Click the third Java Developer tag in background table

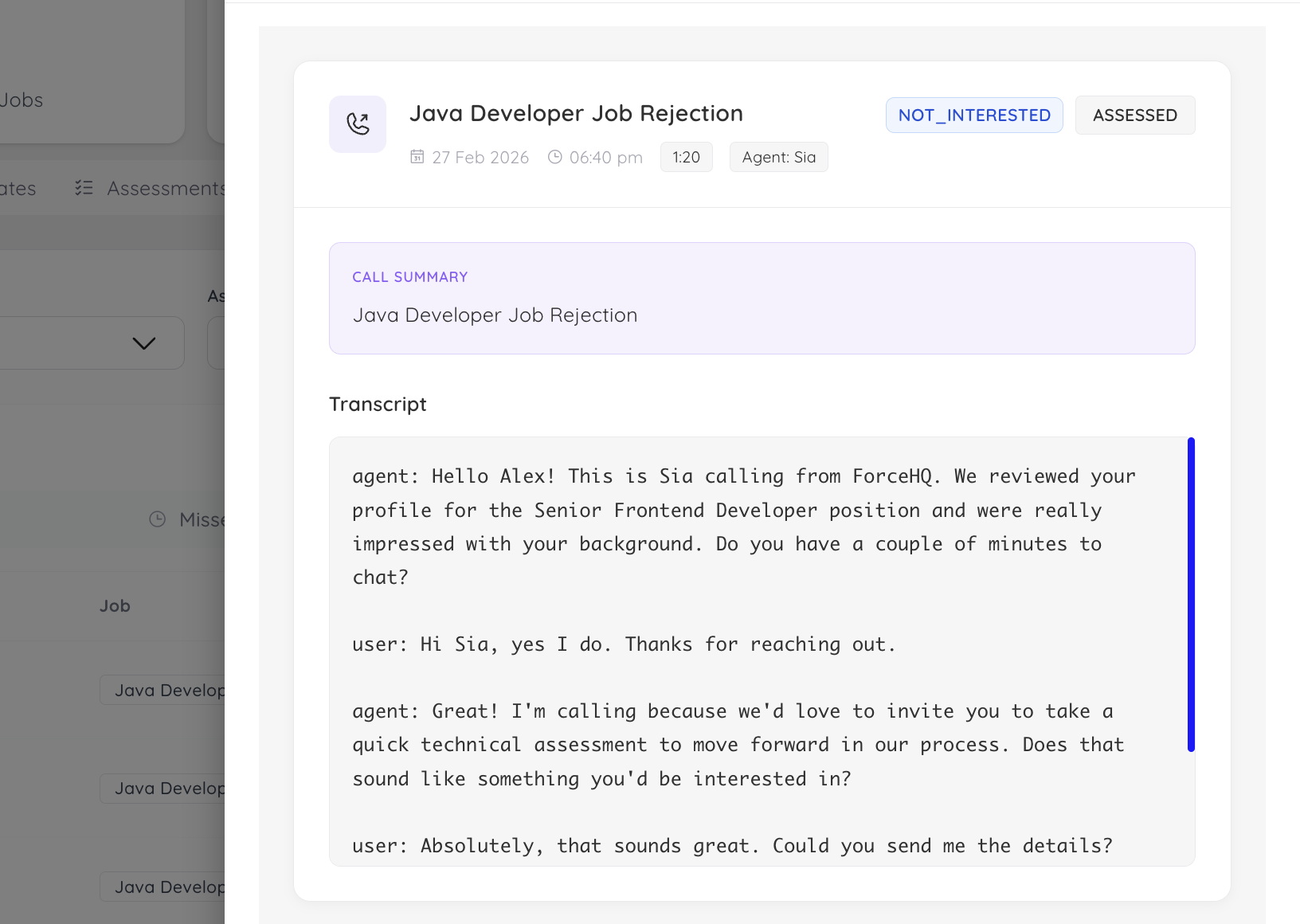(162, 887)
